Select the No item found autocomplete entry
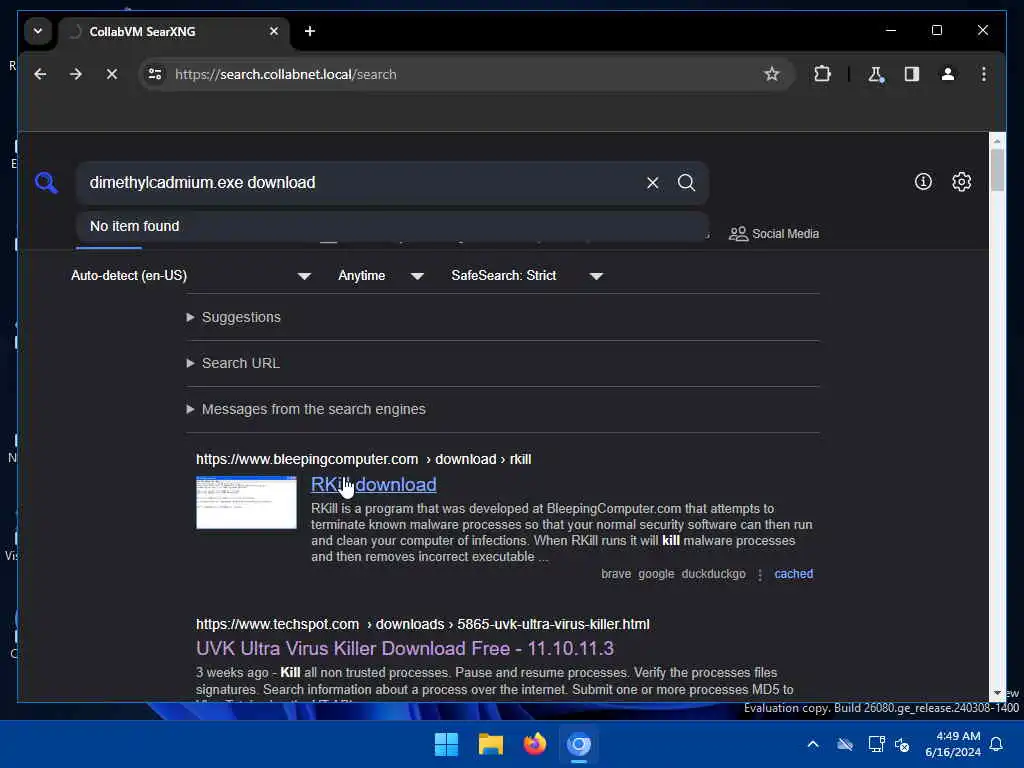 coord(392,226)
